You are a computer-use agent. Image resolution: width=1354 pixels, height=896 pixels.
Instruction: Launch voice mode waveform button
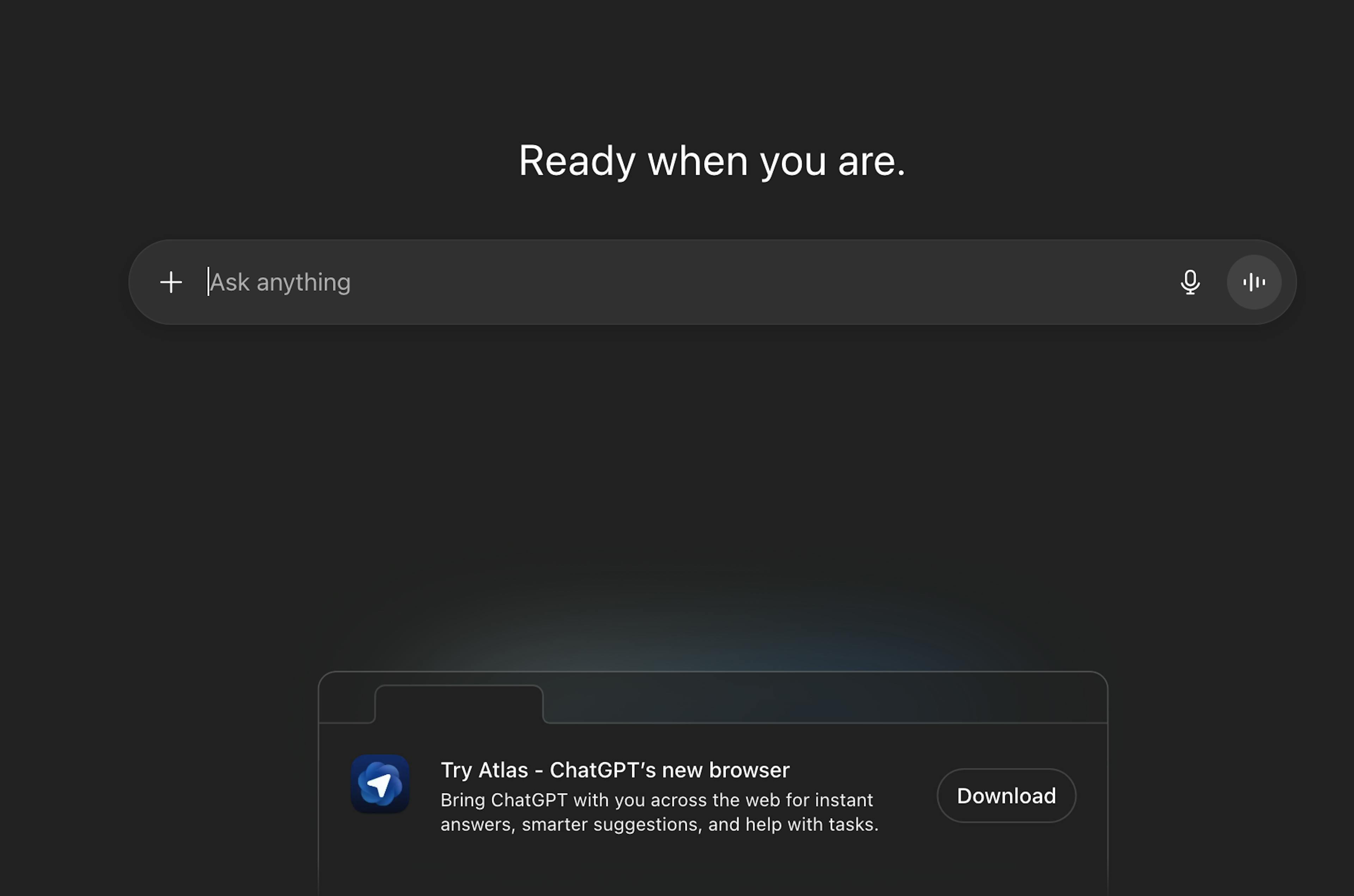click(1254, 282)
